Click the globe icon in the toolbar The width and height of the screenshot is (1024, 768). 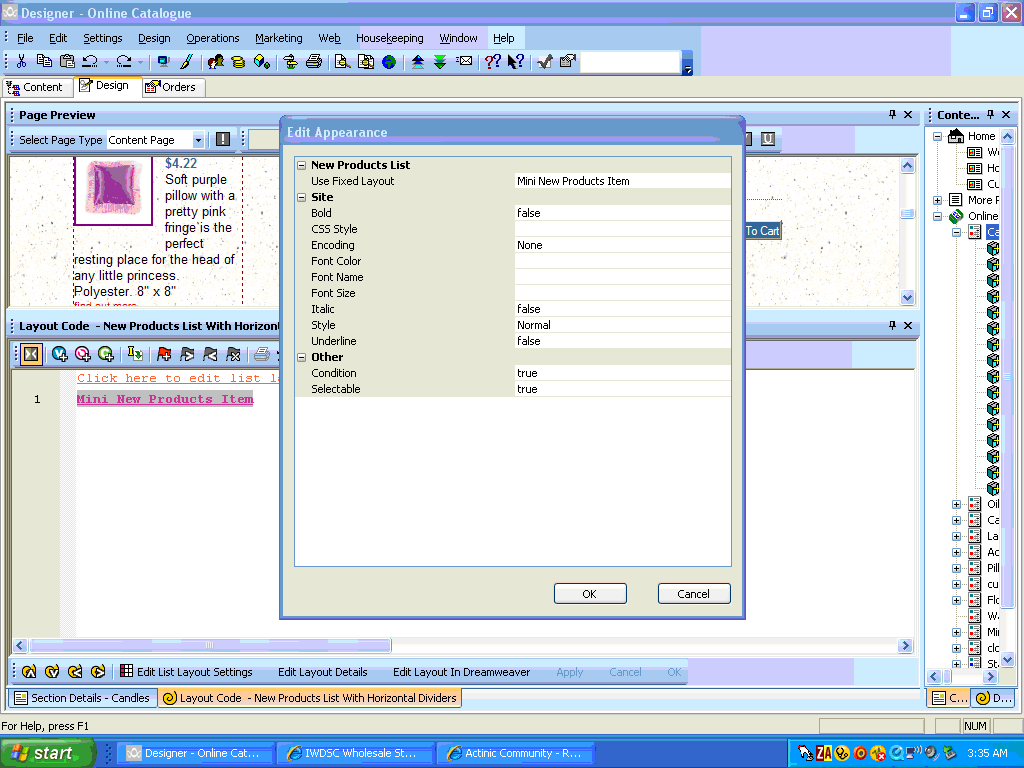389,62
